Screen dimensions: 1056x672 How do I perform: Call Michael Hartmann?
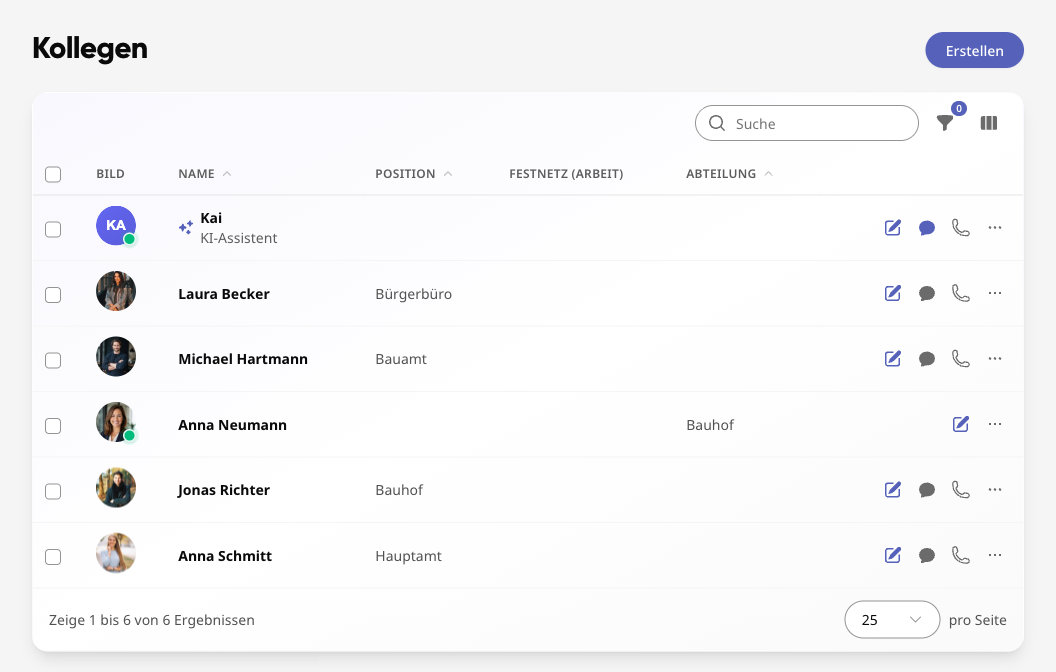click(x=960, y=358)
